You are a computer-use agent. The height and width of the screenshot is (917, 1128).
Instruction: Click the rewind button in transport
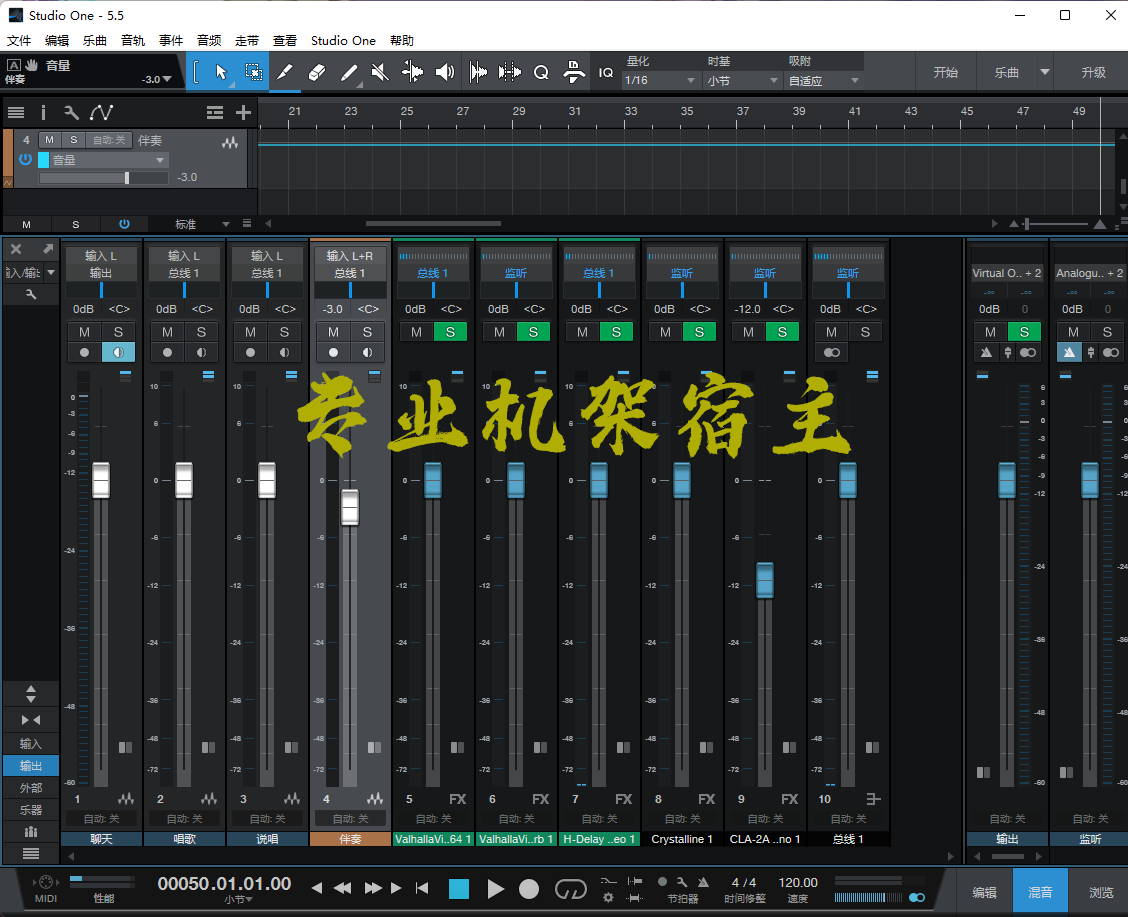342,888
